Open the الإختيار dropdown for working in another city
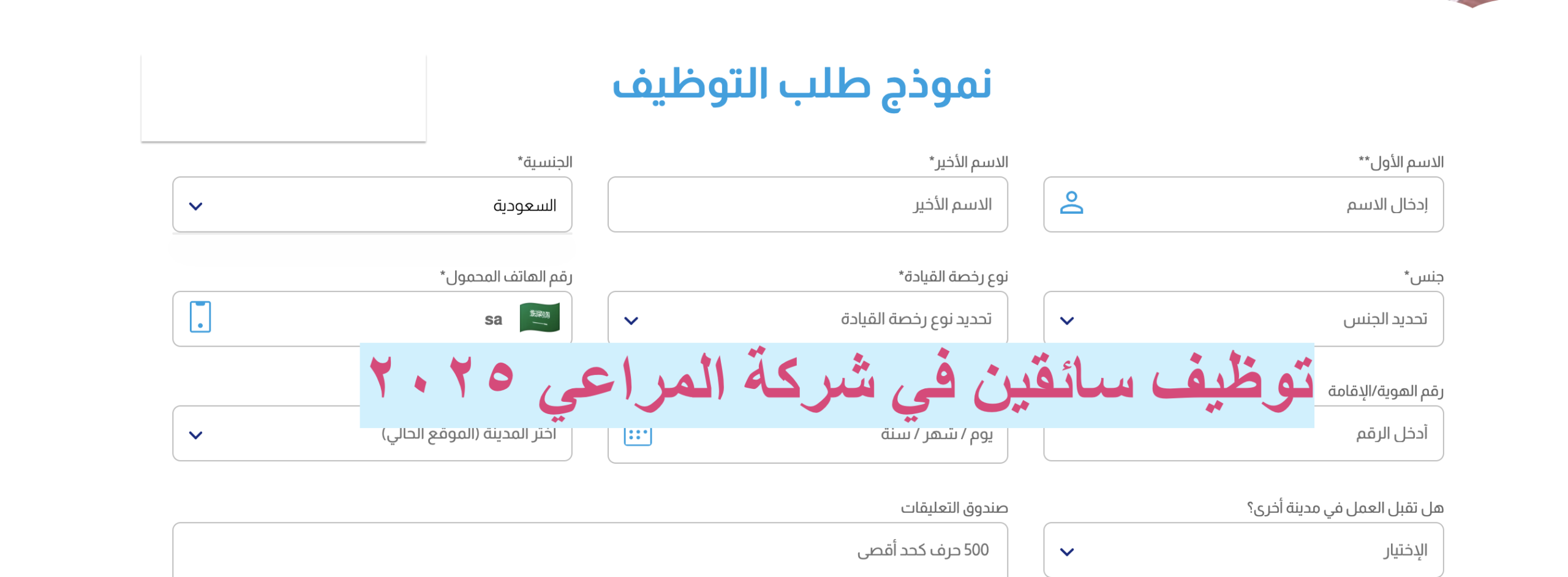 1243,549
